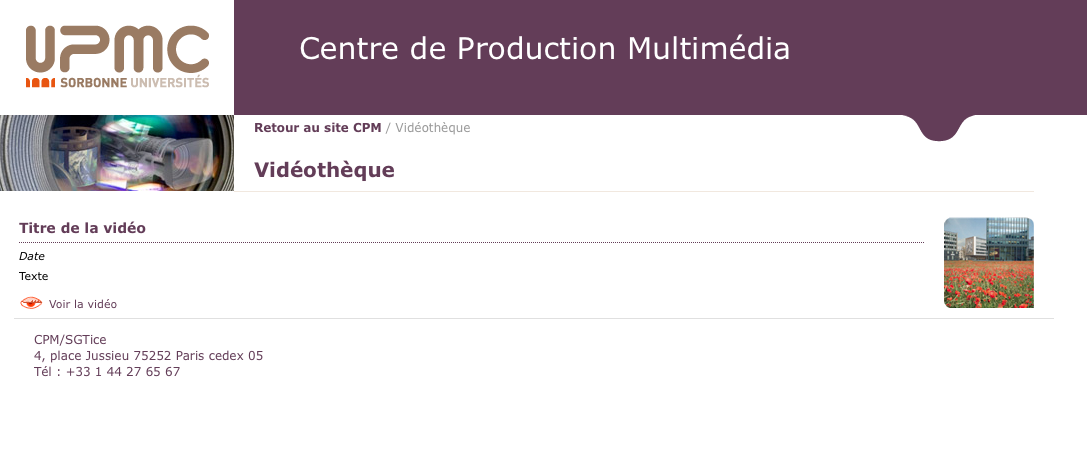Select the Vidéothèque breadcrumb item
This screenshot has height=460, width=1087.
(433, 127)
